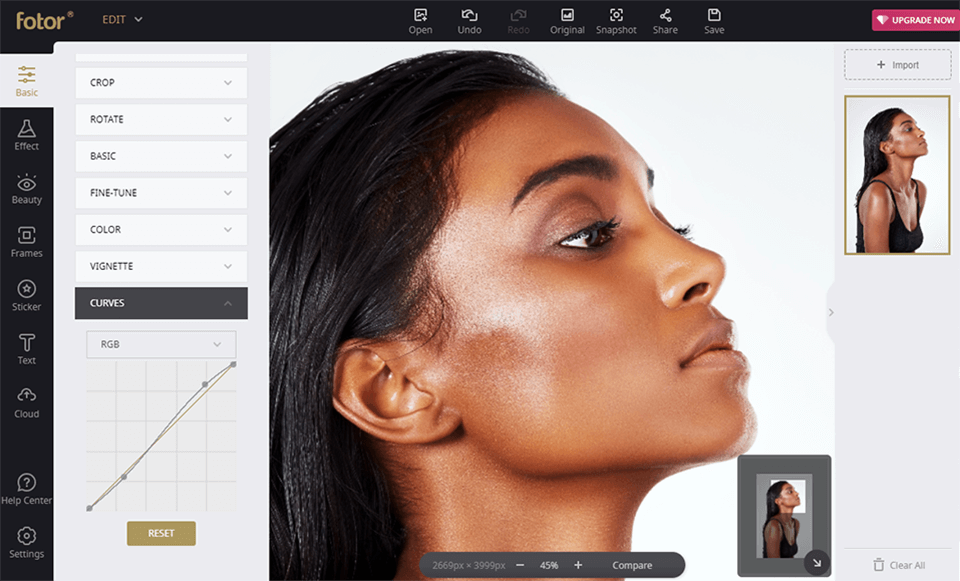
Task: Open the Effect panel in sidebar
Action: (26, 134)
